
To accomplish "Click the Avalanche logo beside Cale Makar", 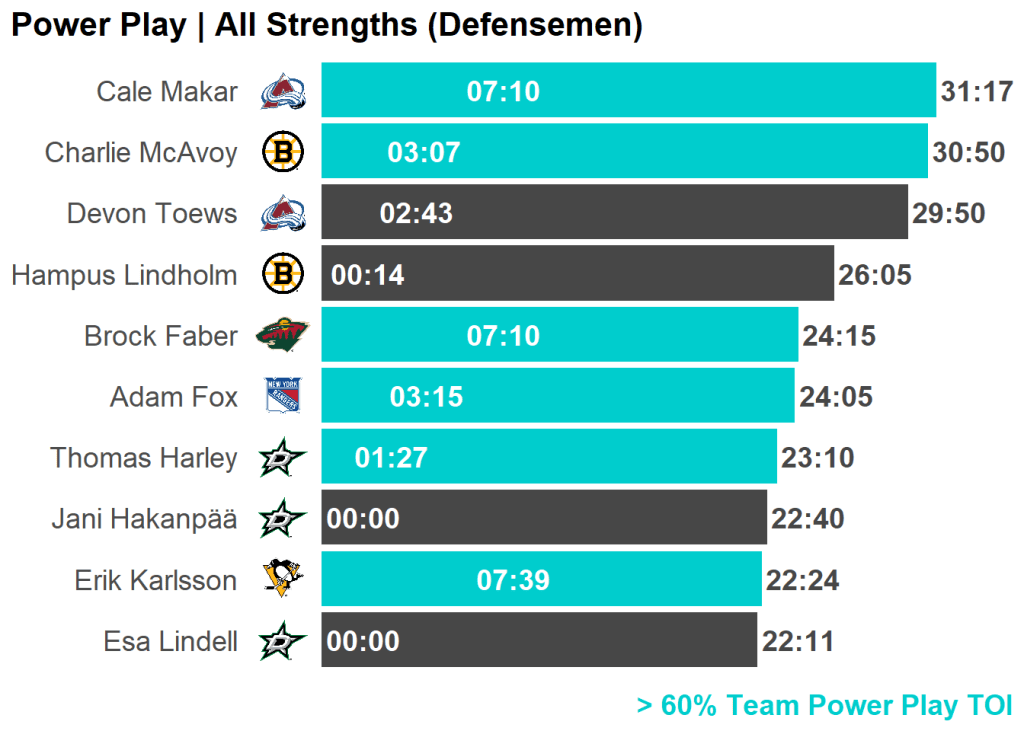I will point(283,92).
